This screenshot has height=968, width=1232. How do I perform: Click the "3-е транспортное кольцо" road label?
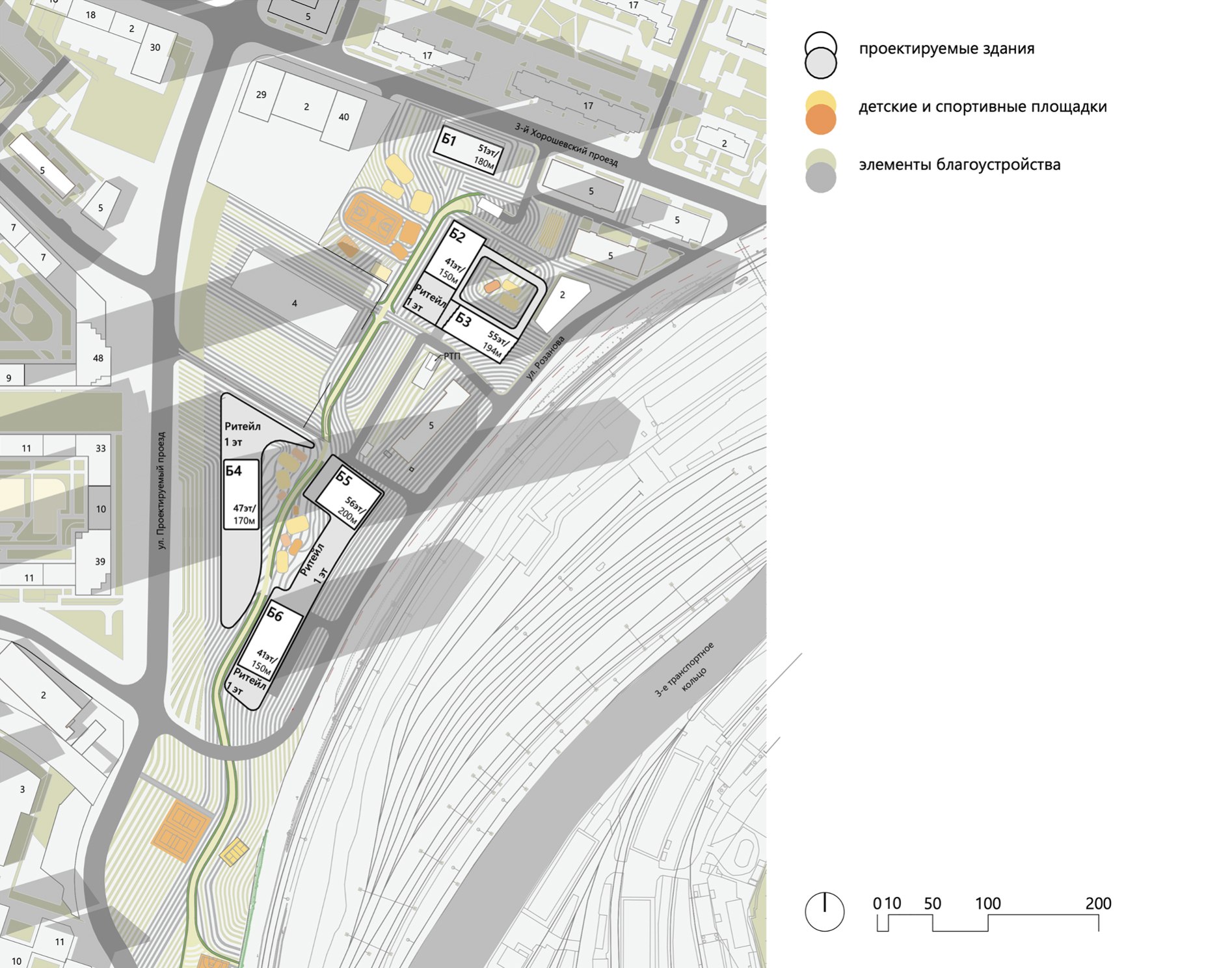(684, 670)
